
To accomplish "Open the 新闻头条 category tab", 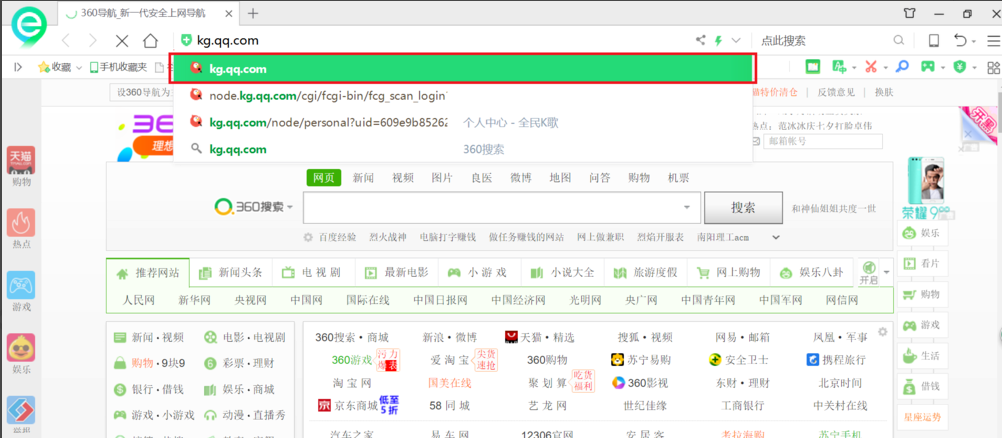I will pyautogui.click(x=231, y=273).
